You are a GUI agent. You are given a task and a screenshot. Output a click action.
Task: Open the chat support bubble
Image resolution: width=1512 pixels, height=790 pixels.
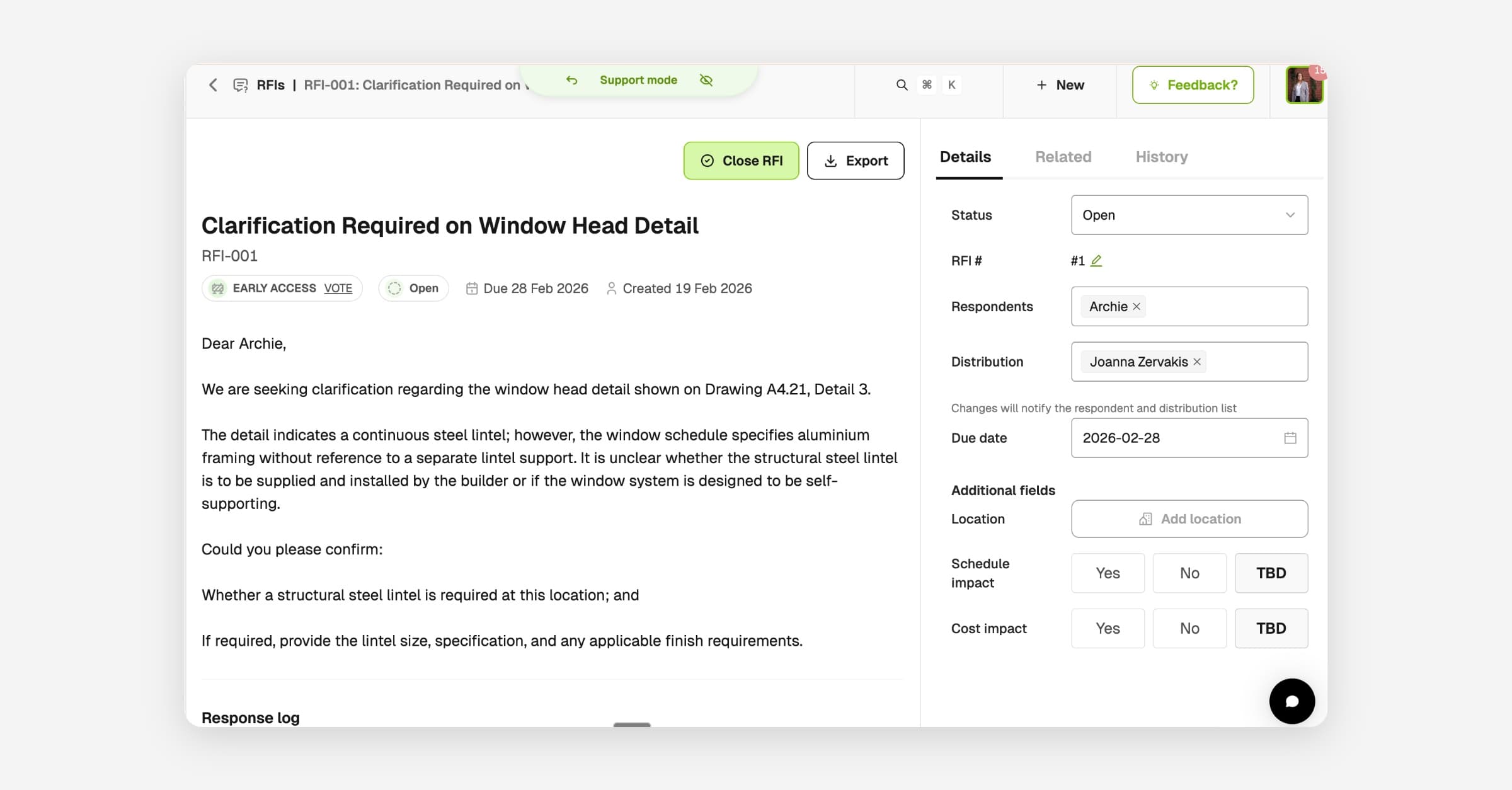(1292, 701)
